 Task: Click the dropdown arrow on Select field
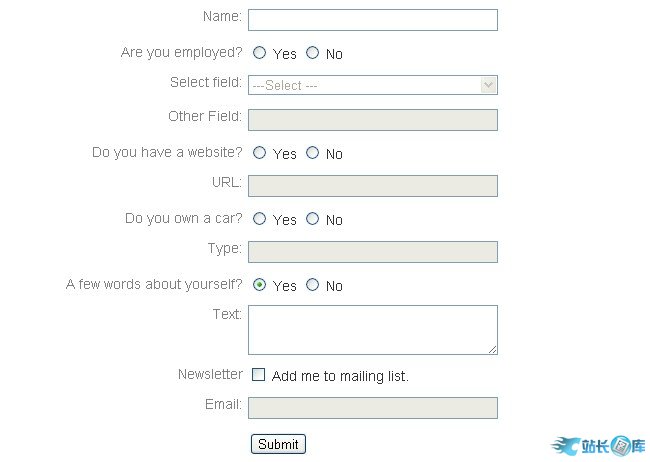pyautogui.click(x=488, y=86)
